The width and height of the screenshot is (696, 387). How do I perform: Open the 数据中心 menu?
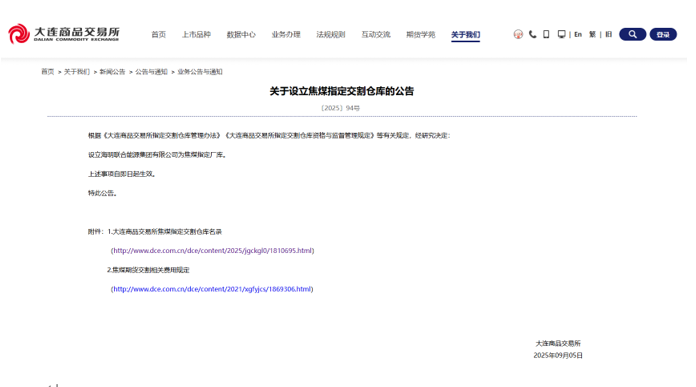(241, 34)
